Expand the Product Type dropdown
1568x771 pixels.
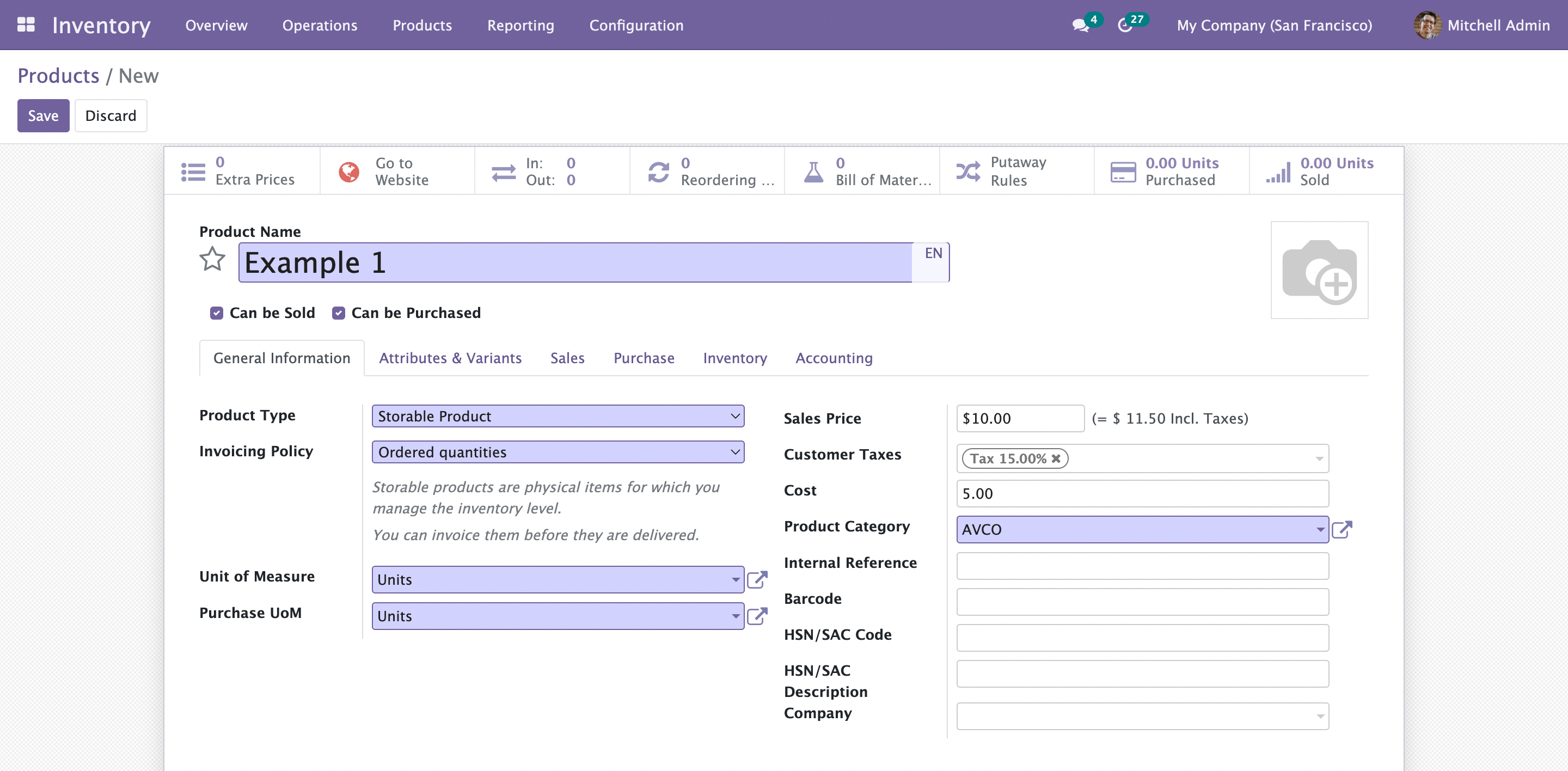point(558,416)
